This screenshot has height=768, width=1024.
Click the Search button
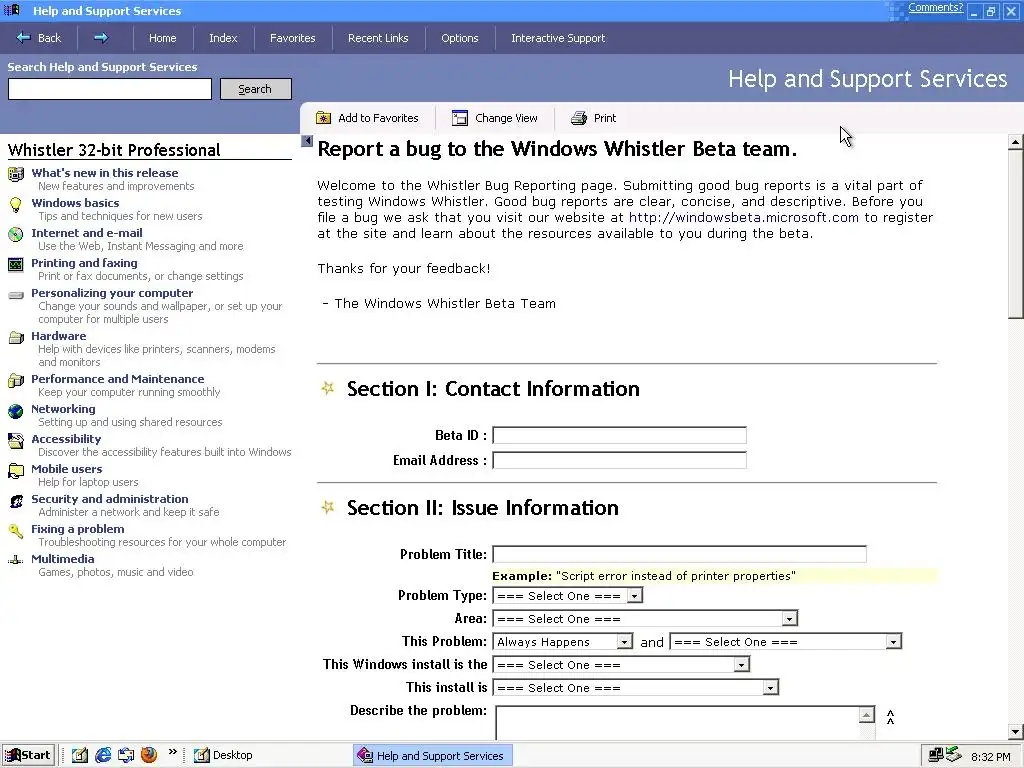click(x=255, y=89)
